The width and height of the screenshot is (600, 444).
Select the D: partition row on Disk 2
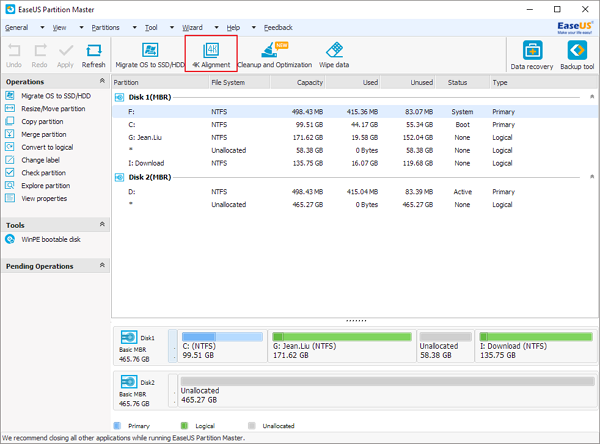tap(355, 192)
